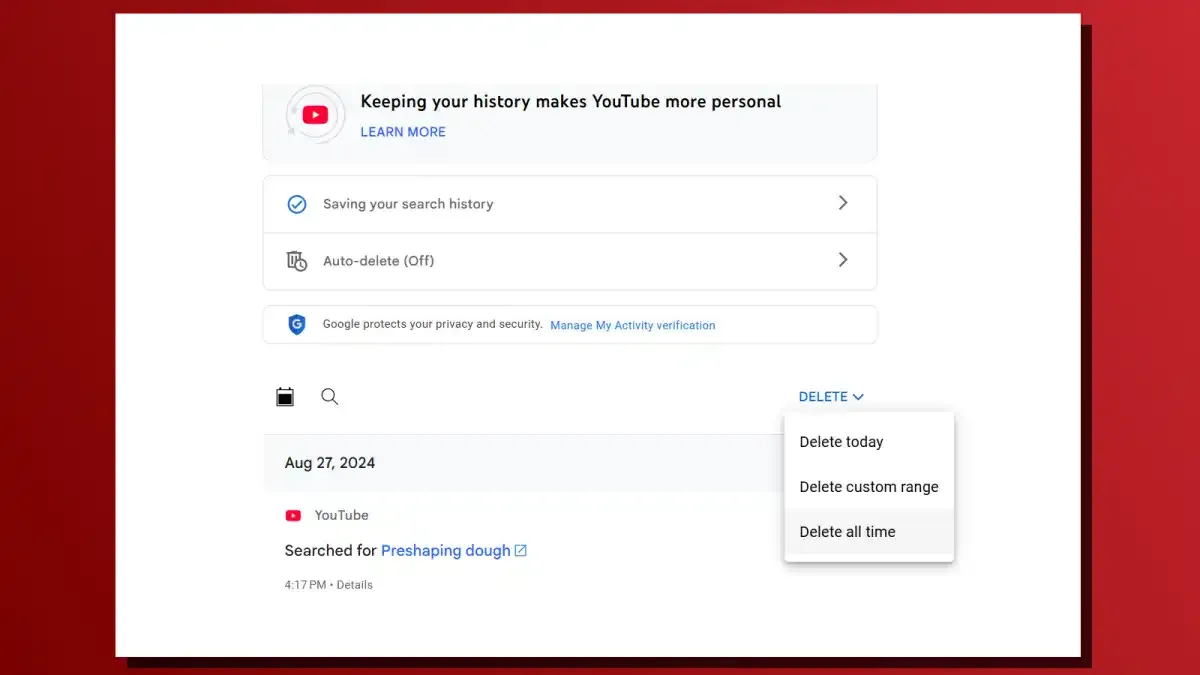1200x675 pixels.
Task: Click the Auto-delete (Off) label text
Action: point(378,261)
